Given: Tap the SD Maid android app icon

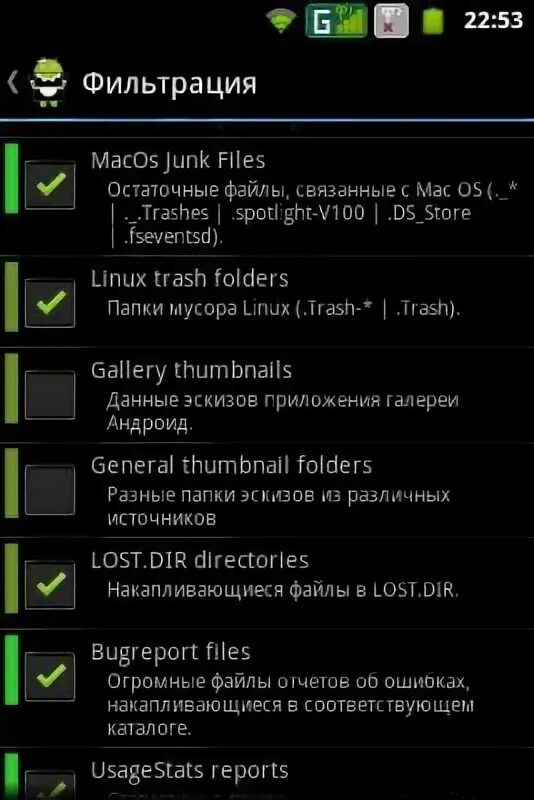Looking at the screenshot, I should point(48,83).
